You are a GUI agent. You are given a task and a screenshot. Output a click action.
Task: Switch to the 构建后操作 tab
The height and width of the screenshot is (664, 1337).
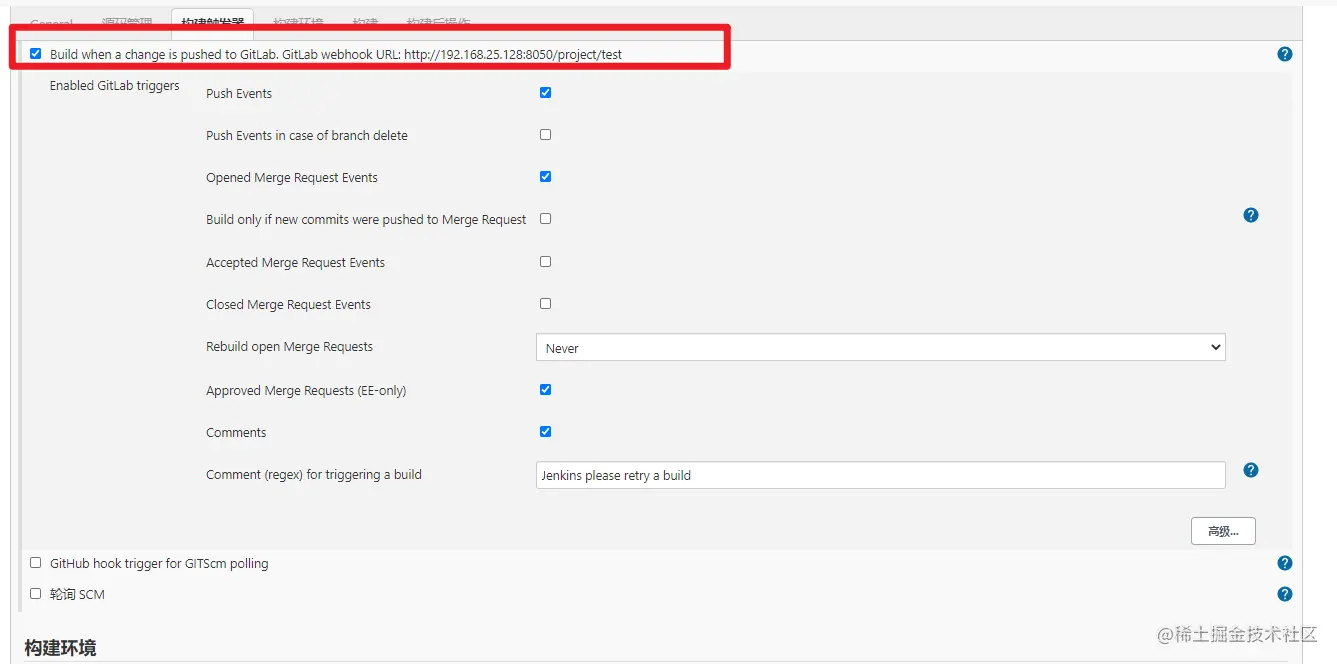click(x=438, y=22)
